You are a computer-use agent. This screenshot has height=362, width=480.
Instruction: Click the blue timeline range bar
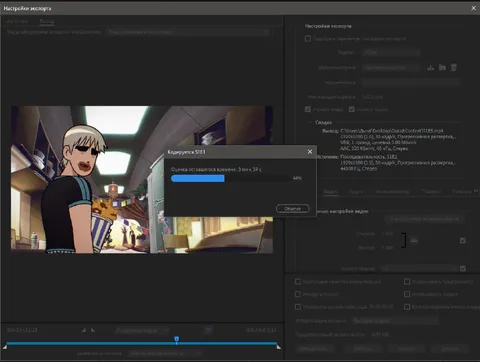pyautogui.click(x=142, y=343)
